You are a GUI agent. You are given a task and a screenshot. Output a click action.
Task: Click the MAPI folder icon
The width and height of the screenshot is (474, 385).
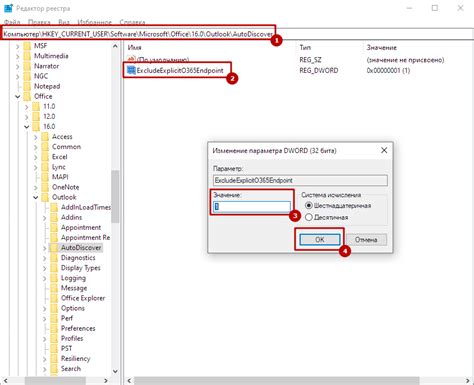click(x=45, y=177)
